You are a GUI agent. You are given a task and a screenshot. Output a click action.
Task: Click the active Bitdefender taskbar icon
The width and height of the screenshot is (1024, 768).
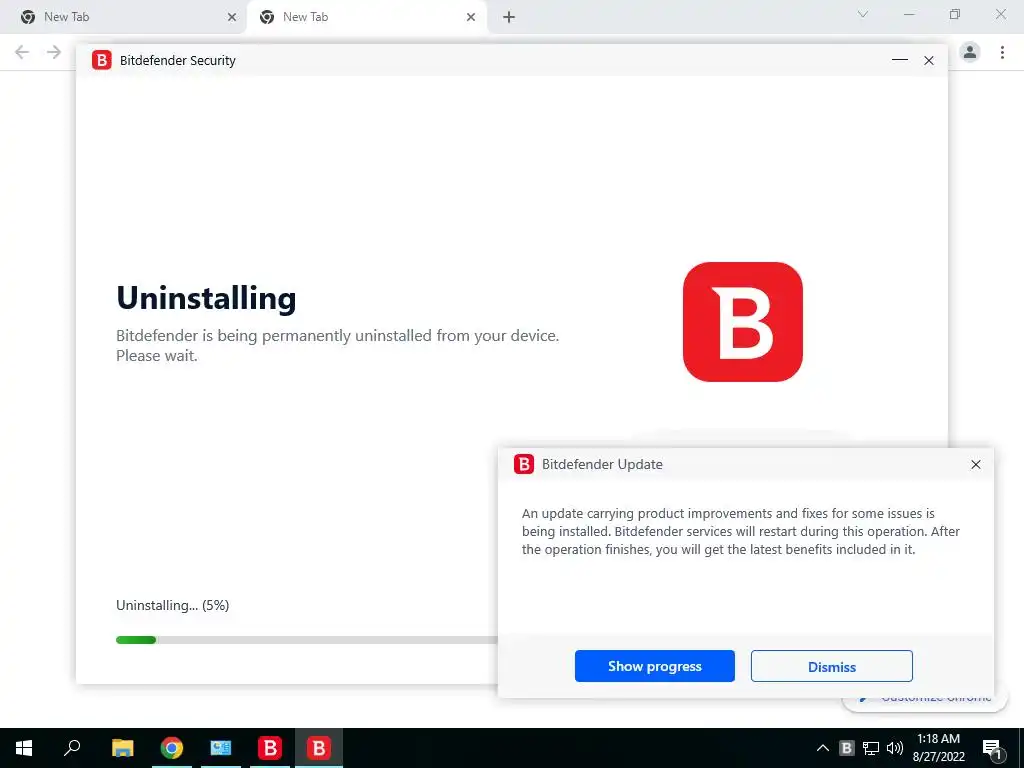(319, 748)
